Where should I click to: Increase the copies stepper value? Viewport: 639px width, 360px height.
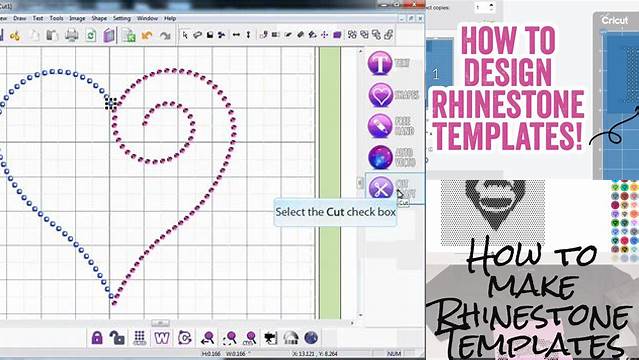coord(491,4)
